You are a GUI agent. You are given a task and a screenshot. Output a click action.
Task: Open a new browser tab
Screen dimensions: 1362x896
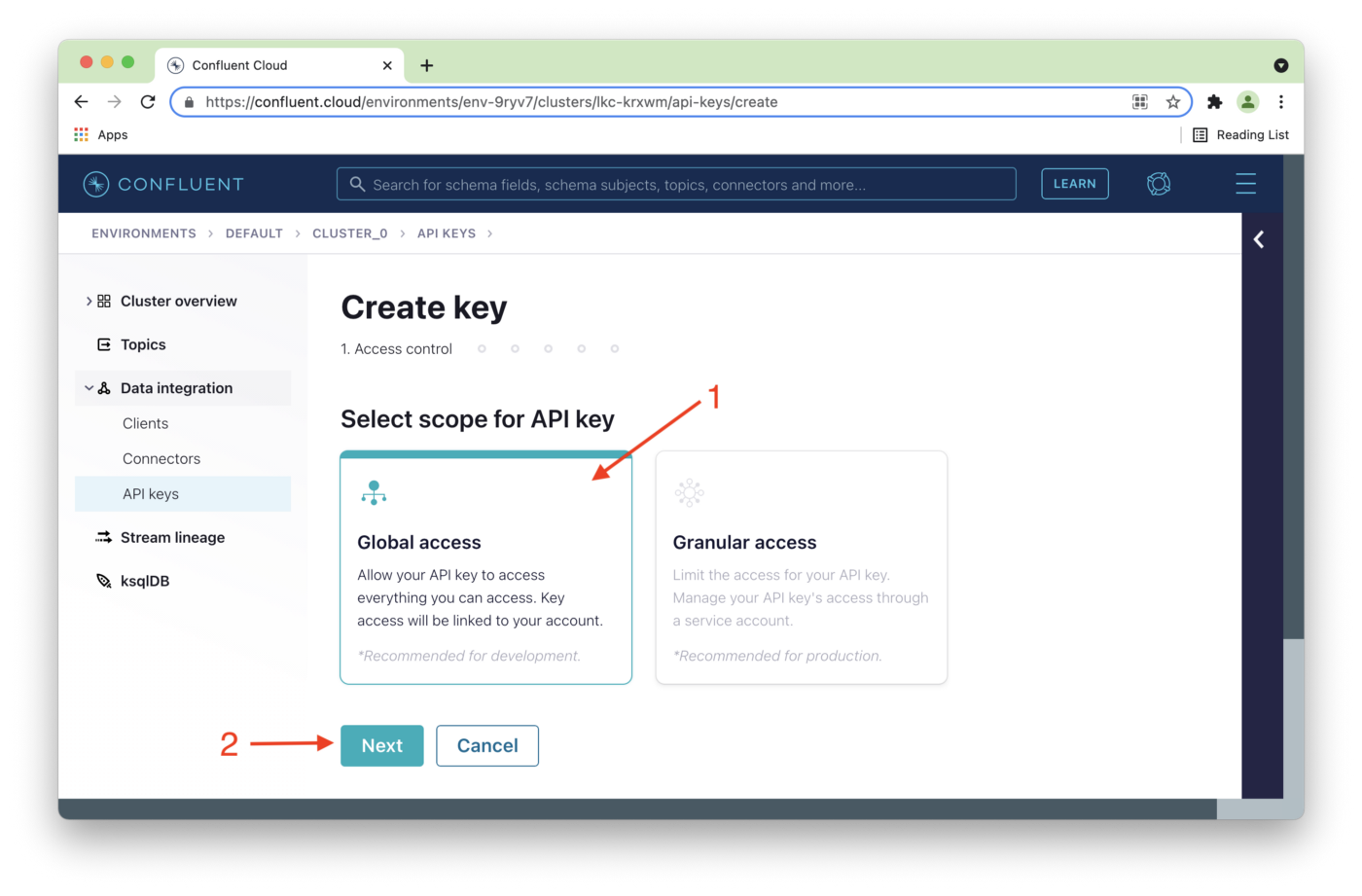tap(426, 65)
